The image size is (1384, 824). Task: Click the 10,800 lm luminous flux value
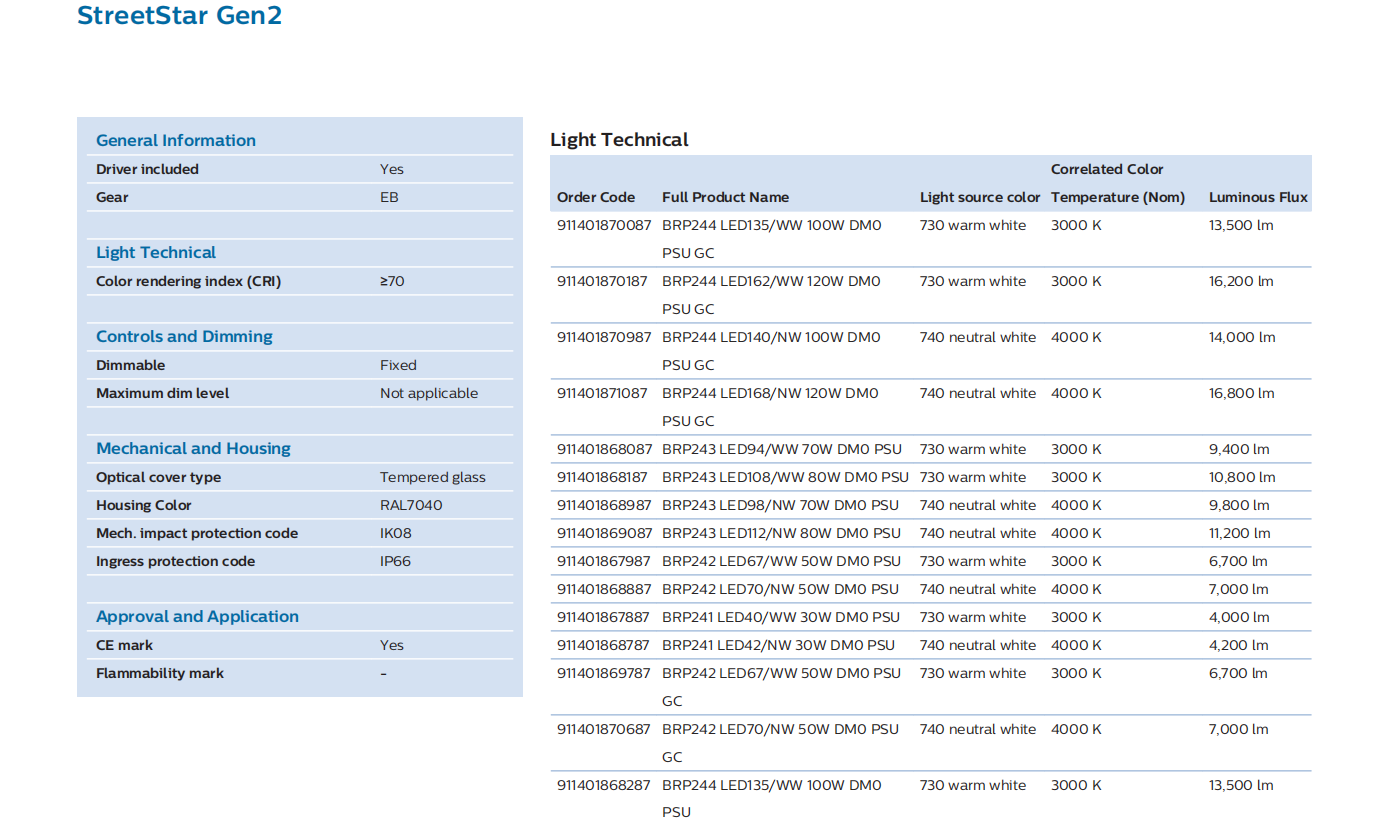pos(1242,477)
